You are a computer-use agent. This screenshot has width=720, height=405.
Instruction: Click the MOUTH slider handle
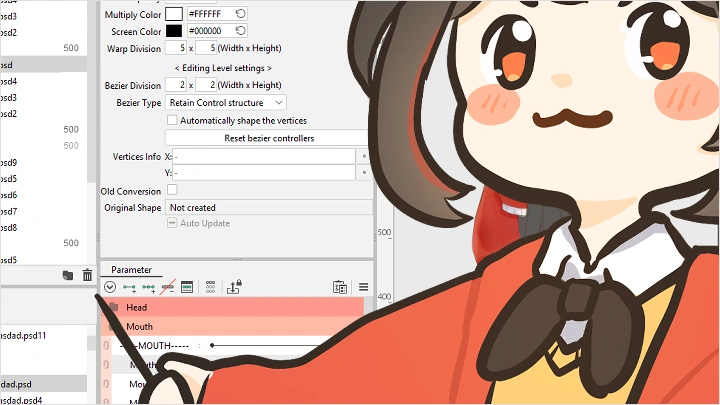coord(212,345)
